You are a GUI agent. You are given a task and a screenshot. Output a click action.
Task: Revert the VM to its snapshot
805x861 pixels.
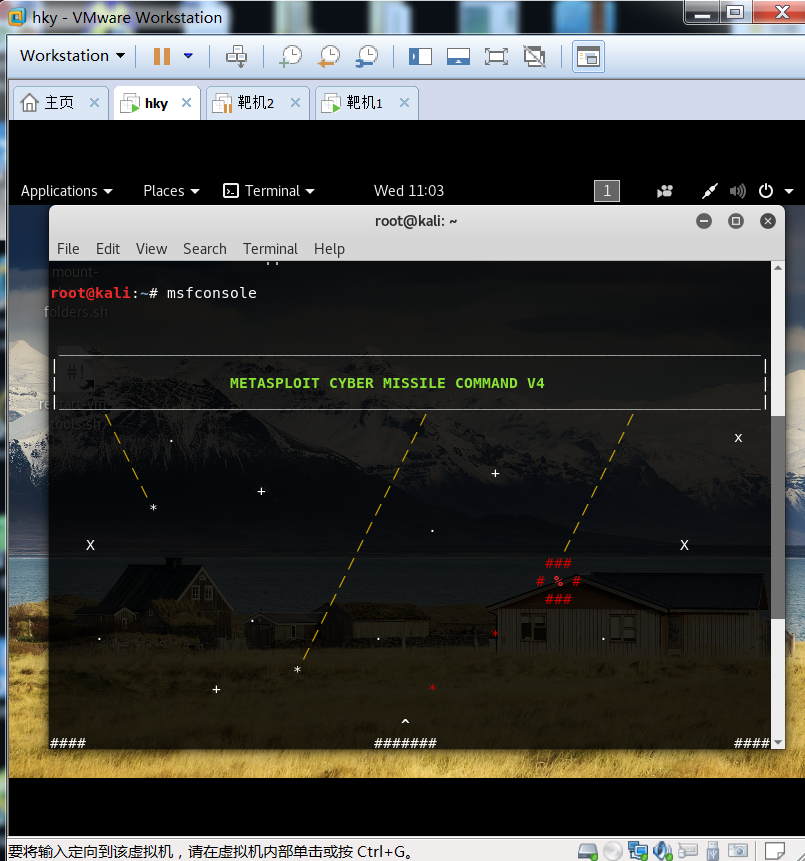[329, 56]
